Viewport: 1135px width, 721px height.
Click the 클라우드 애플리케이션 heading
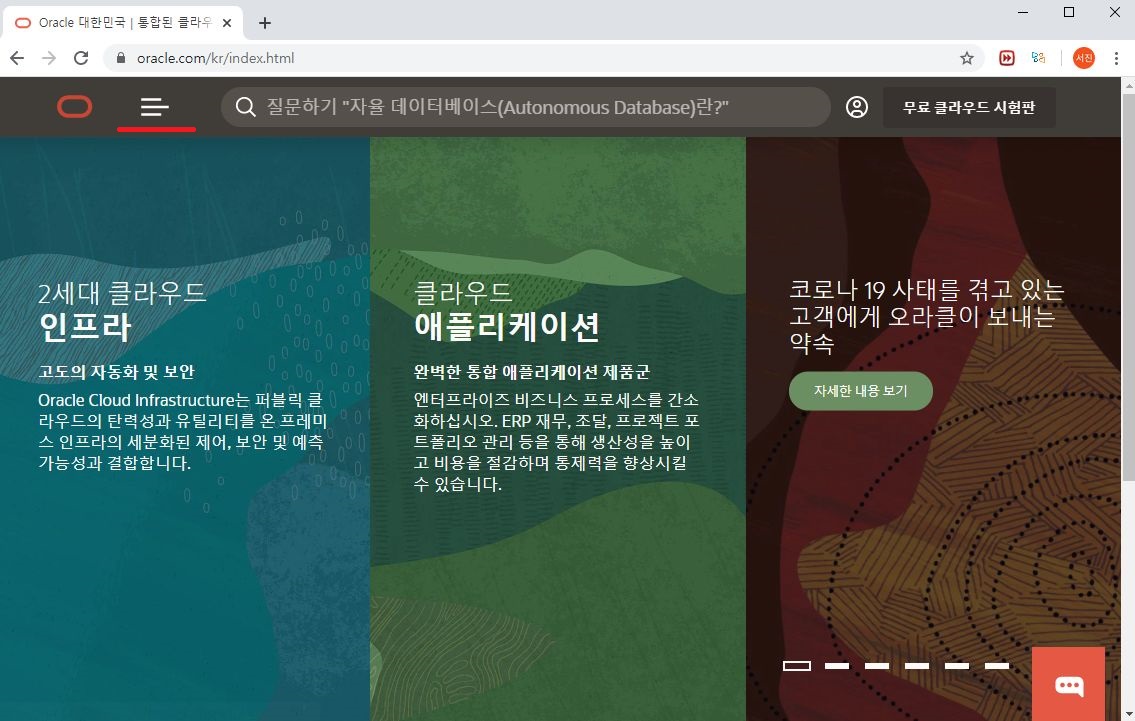click(506, 311)
